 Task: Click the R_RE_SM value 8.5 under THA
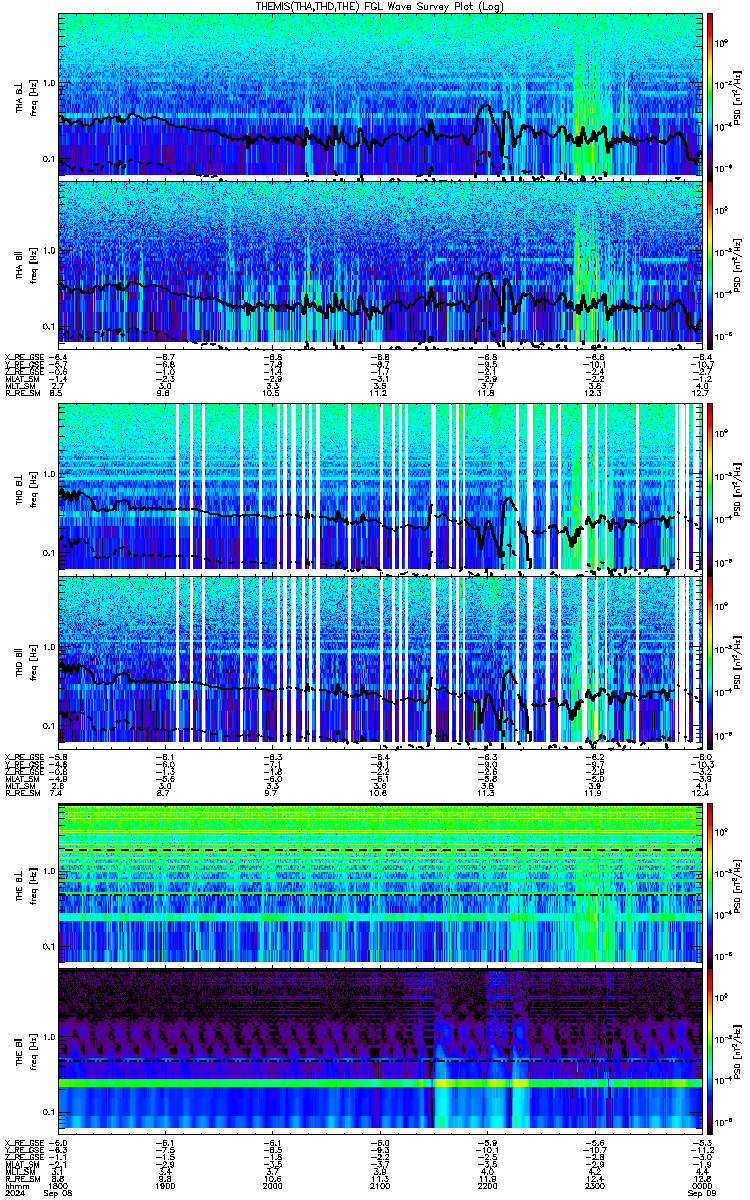coord(57,393)
